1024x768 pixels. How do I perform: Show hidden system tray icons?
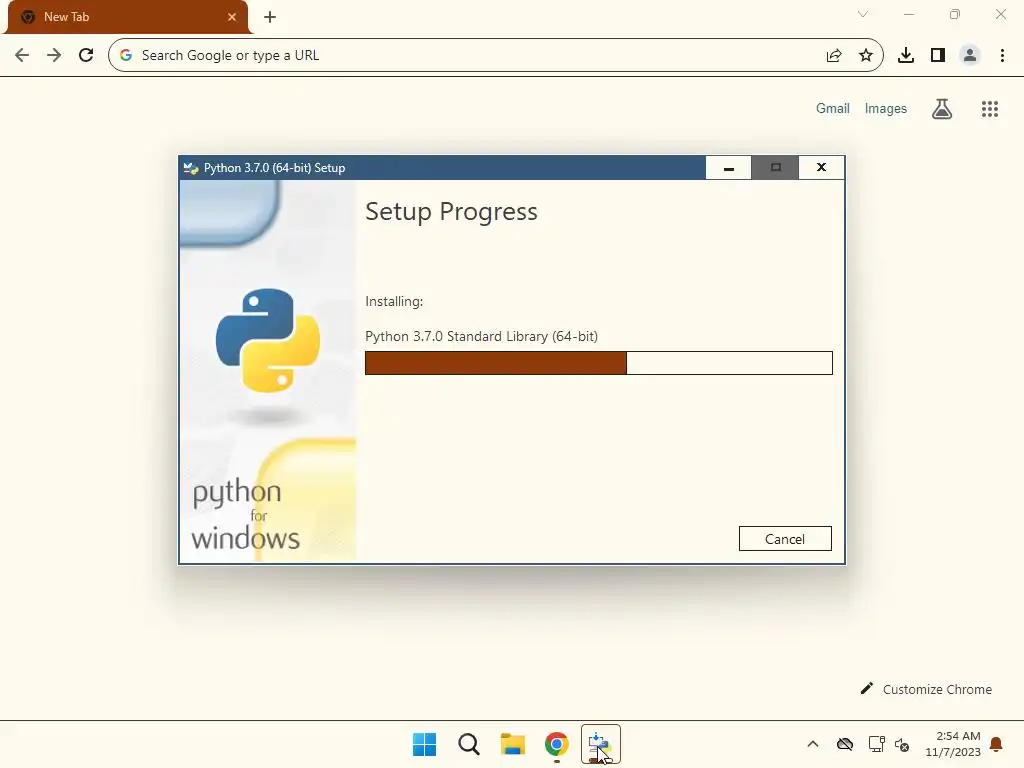tap(813, 744)
